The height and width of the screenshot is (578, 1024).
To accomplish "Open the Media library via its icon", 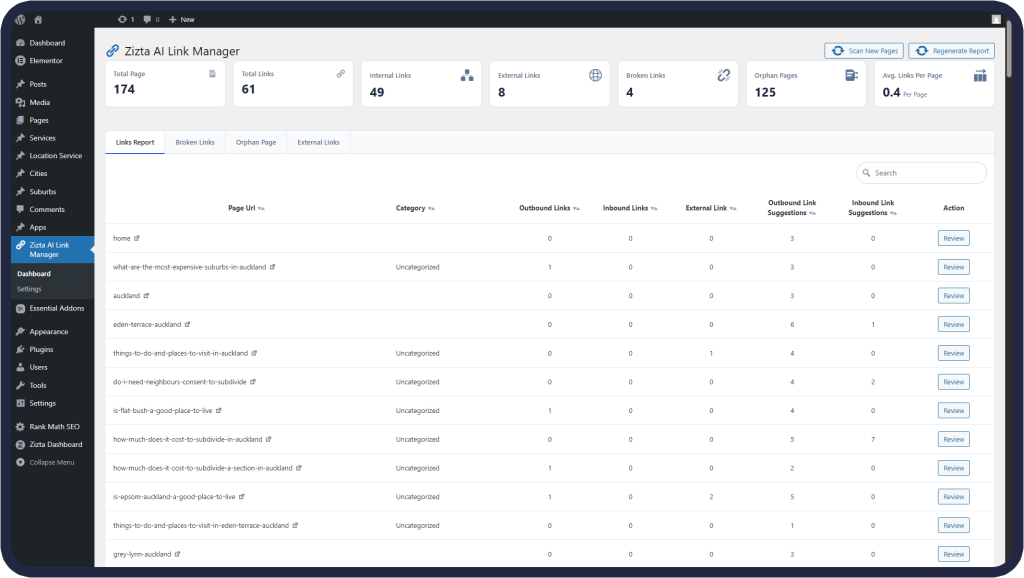I will point(22,102).
